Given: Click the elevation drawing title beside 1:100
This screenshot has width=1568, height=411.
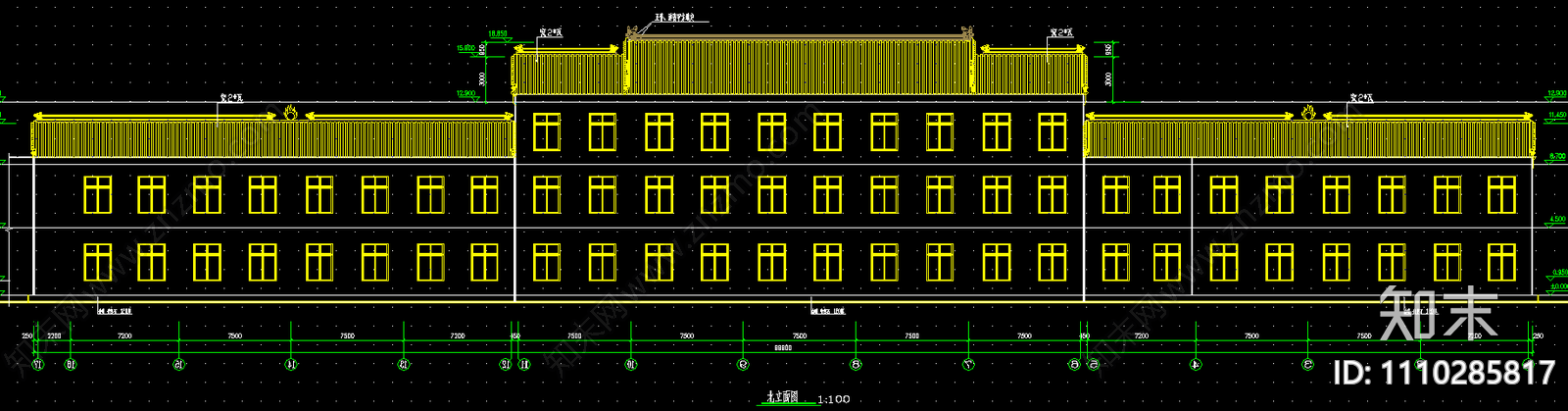Looking at the screenshot, I should click(782, 397).
